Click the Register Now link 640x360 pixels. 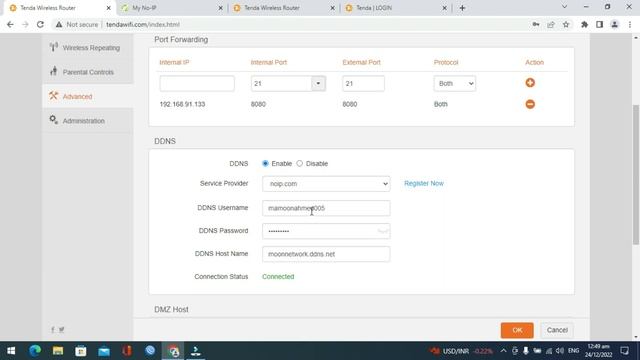coord(424,183)
